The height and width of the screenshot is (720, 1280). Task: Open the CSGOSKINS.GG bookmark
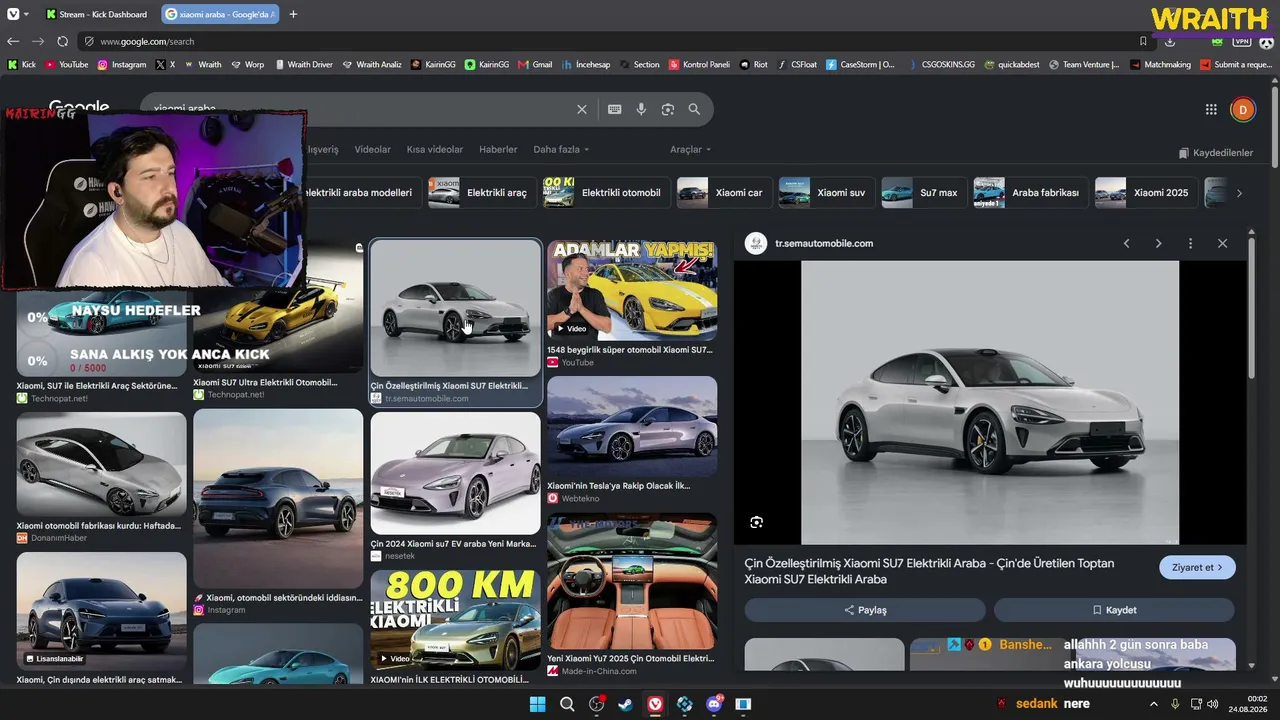coord(940,64)
